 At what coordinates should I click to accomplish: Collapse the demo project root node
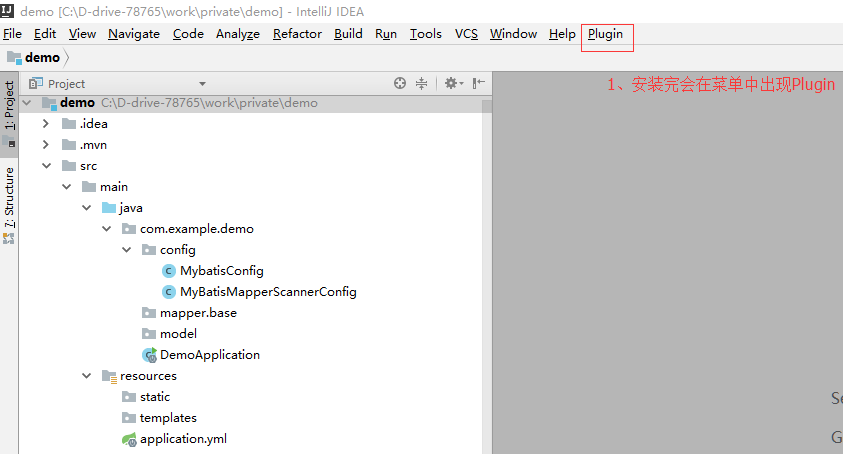click(27, 102)
